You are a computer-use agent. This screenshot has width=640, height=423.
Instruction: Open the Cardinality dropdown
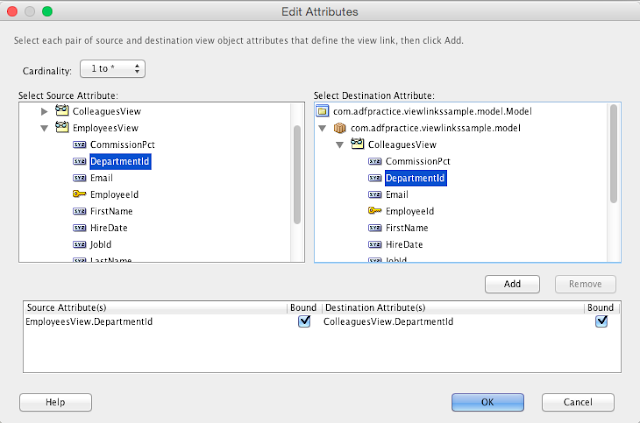118,69
